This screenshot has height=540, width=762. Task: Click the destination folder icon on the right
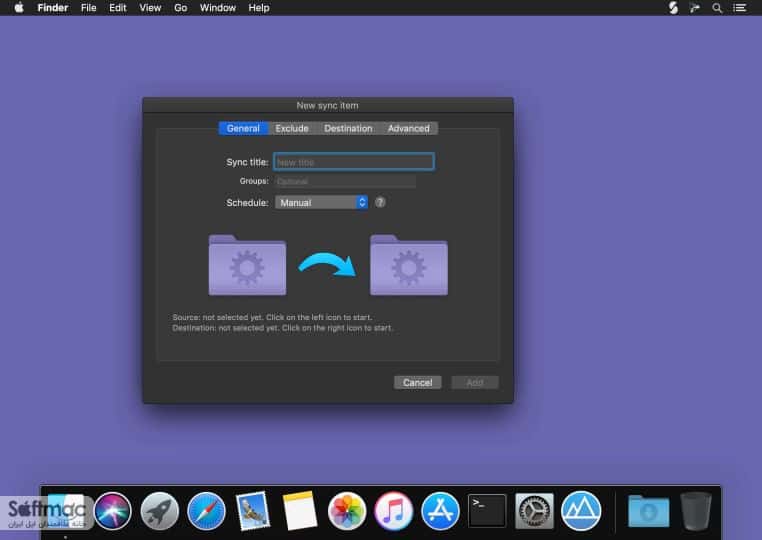[409, 265]
